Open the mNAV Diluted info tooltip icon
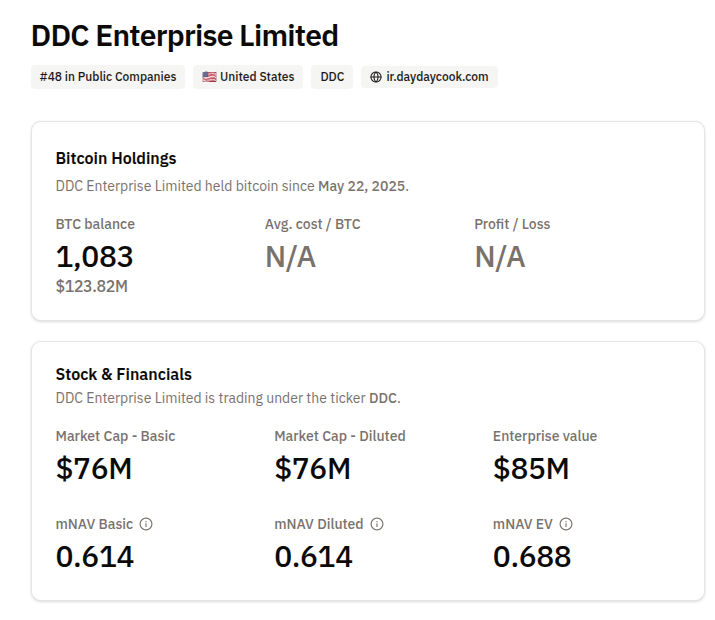 pyautogui.click(x=377, y=524)
